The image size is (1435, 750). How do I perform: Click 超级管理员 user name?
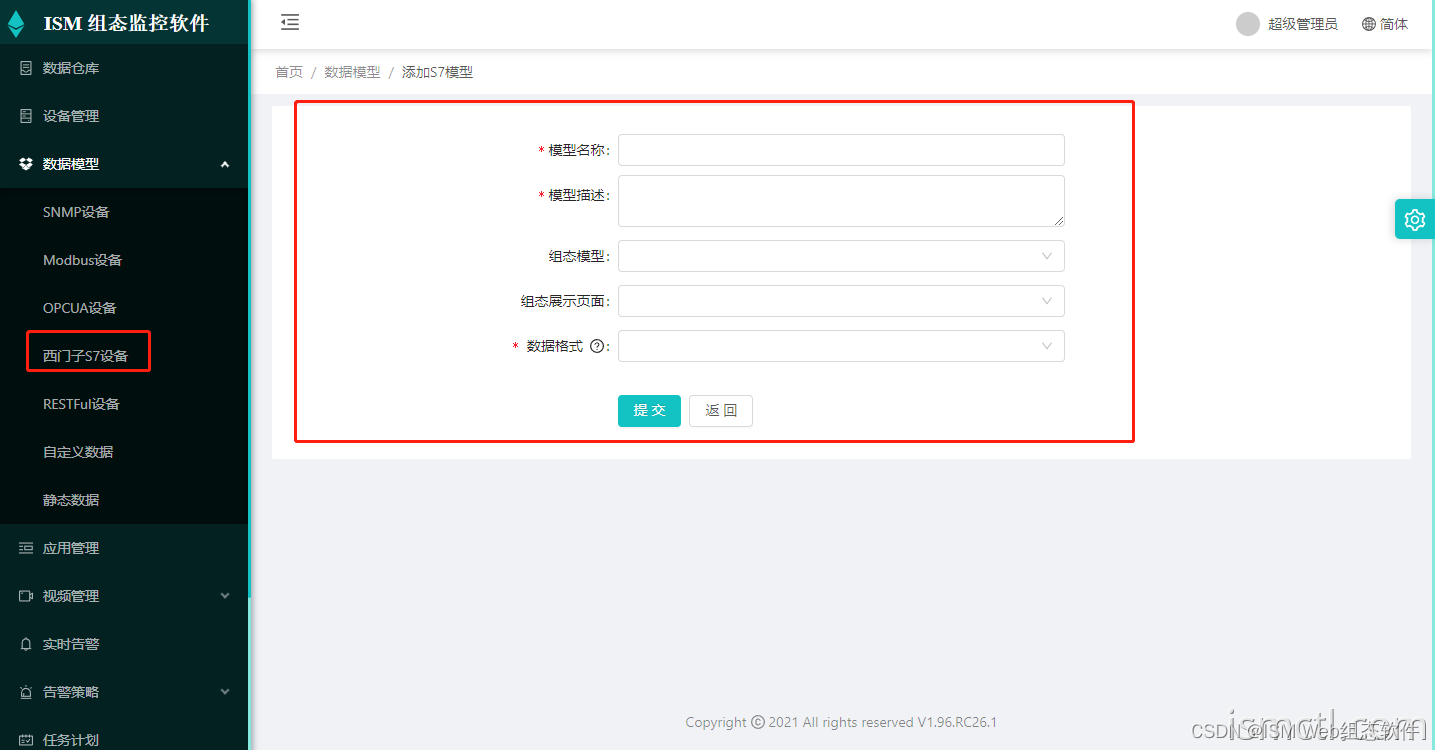1303,24
